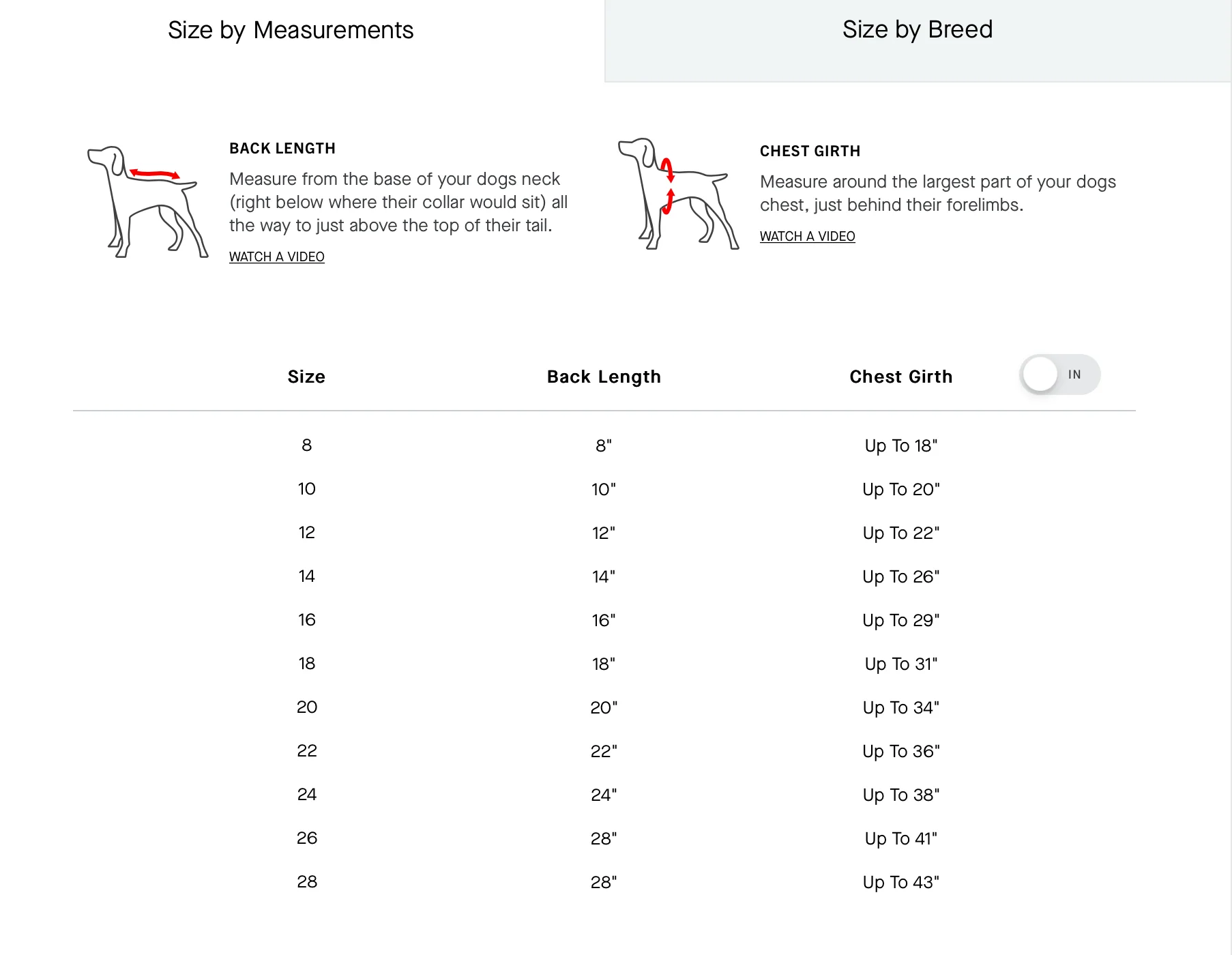Open the Size by Breed tab
This screenshot has height=955, width=1232.
point(918,31)
